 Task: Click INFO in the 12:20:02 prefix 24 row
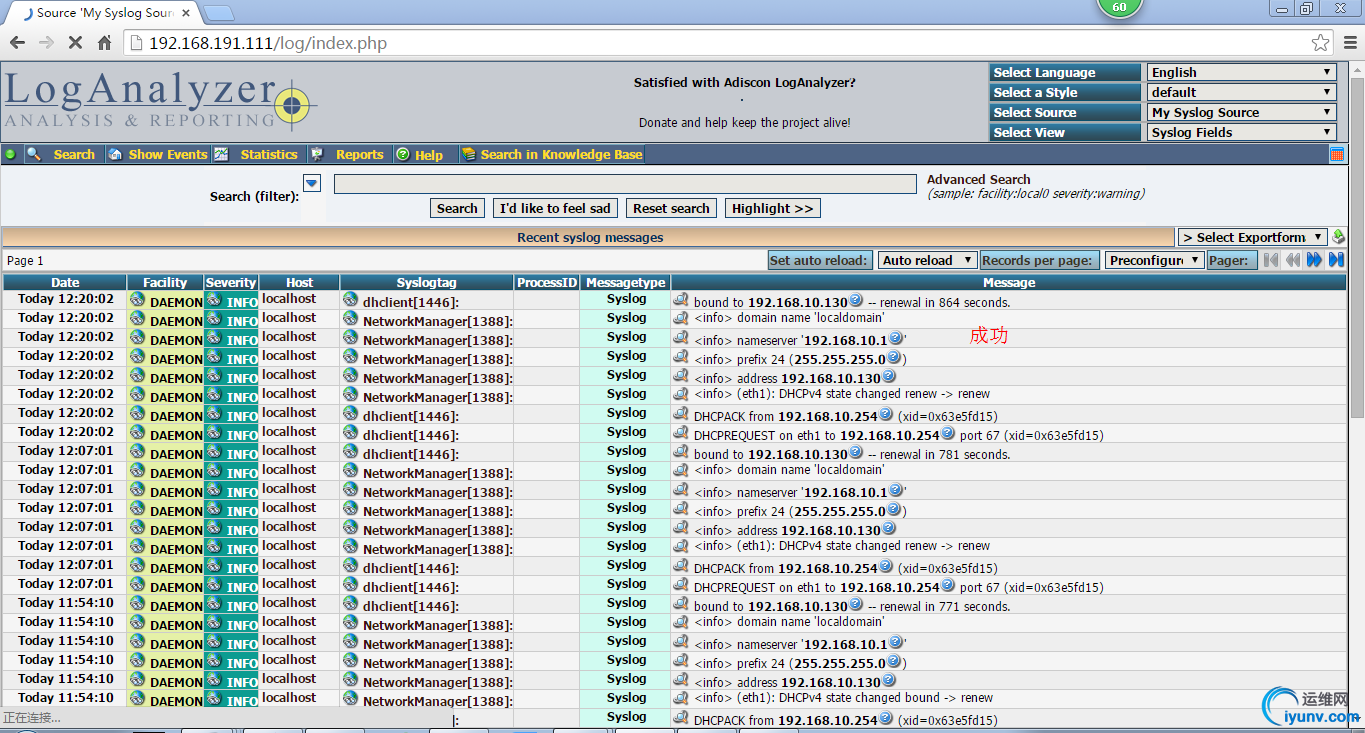(242, 358)
